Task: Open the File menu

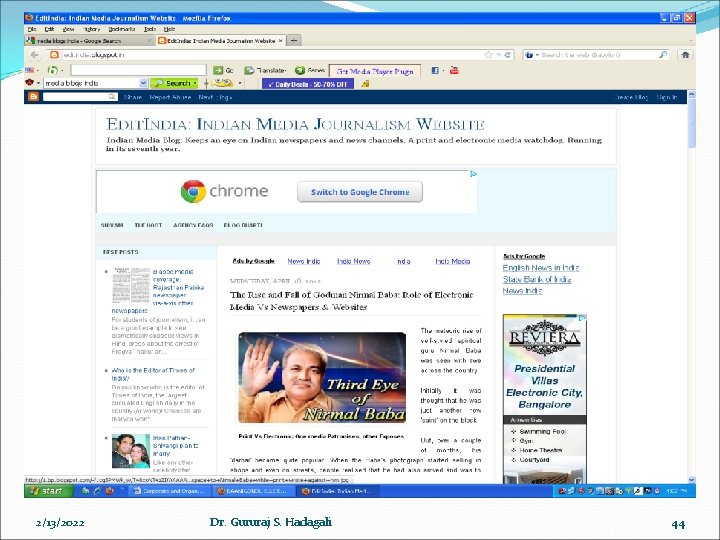Action: click(x=32, y=29)
